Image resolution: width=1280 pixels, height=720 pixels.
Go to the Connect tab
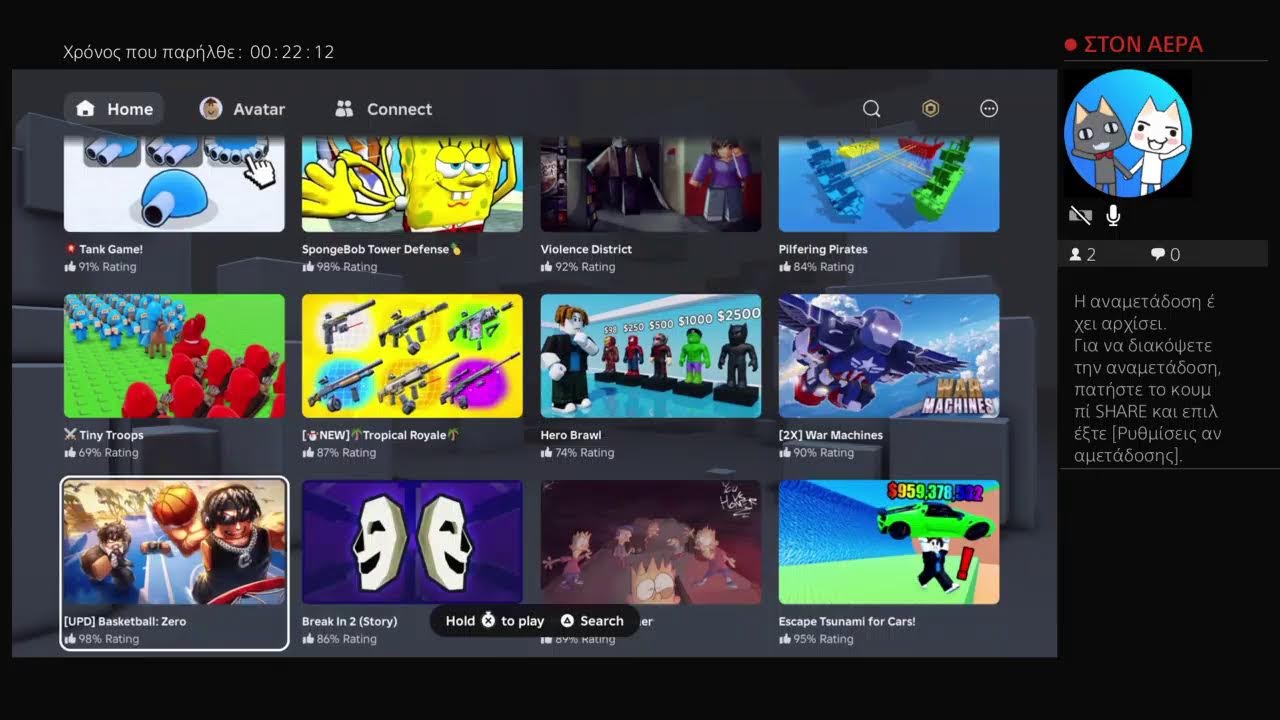(x=384, y=109)
